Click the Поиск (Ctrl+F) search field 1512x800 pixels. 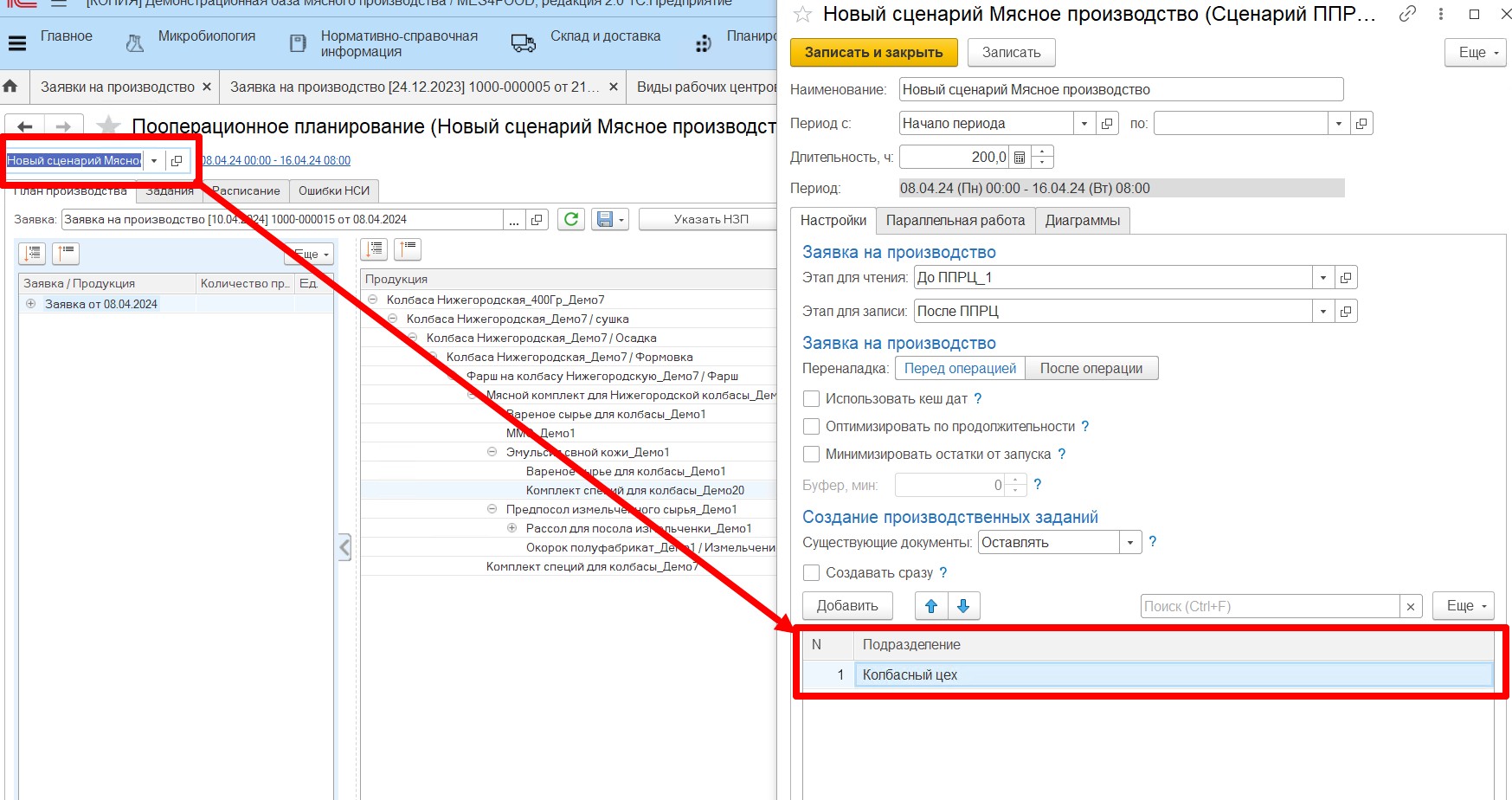pyautogui.click(x=1269, y=606)
